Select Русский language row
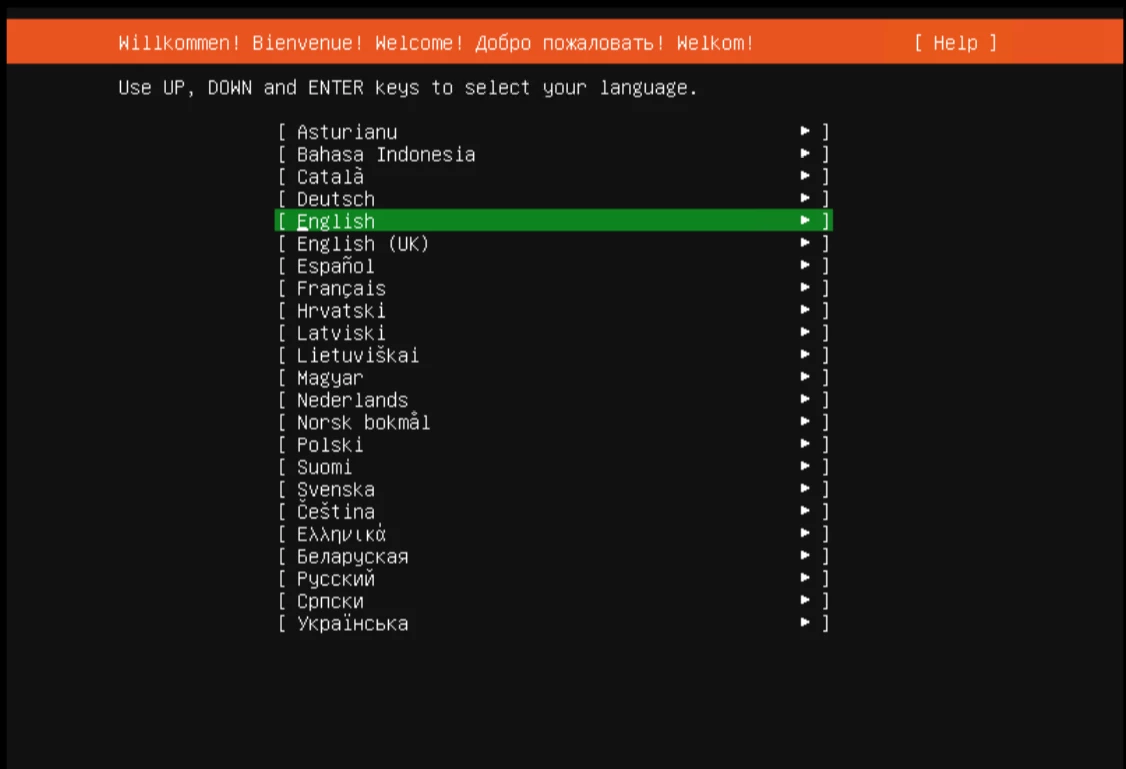This screenshot has height=769, width=1126. 554,578
